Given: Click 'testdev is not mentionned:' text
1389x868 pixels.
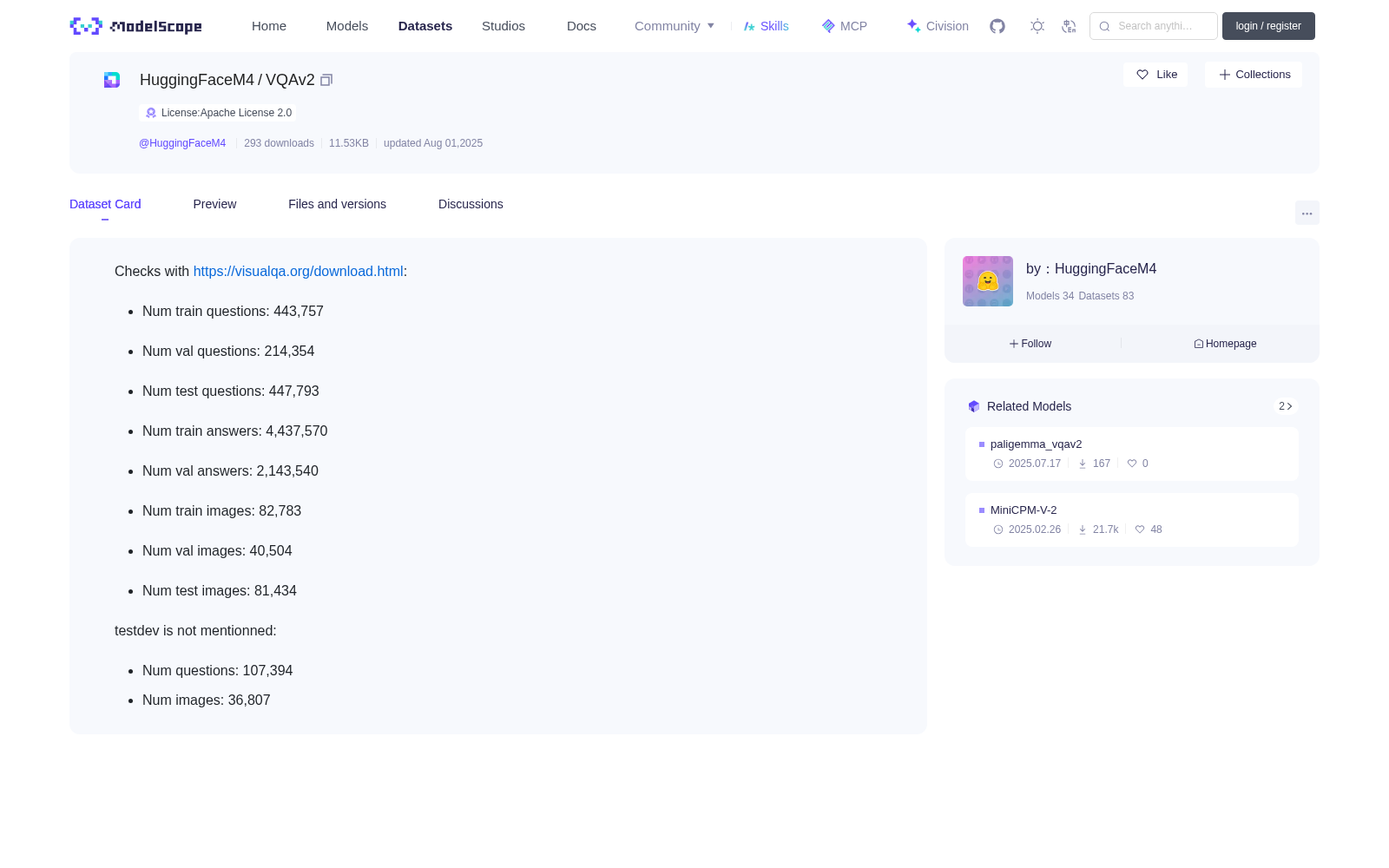Looking at the screenshot, I should point(195,631).
